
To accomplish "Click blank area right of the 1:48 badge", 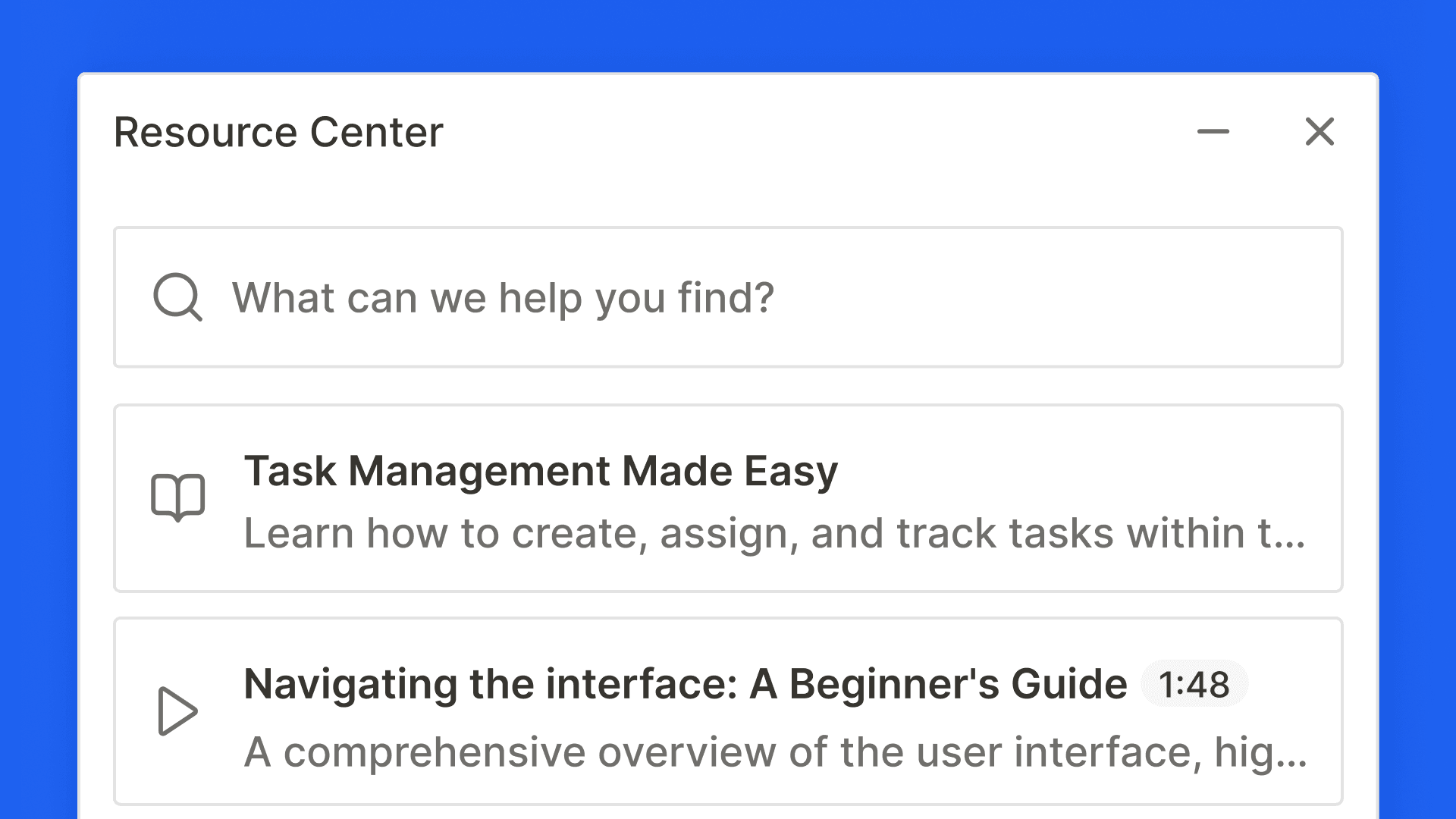I will click(x=1293, y=685).
